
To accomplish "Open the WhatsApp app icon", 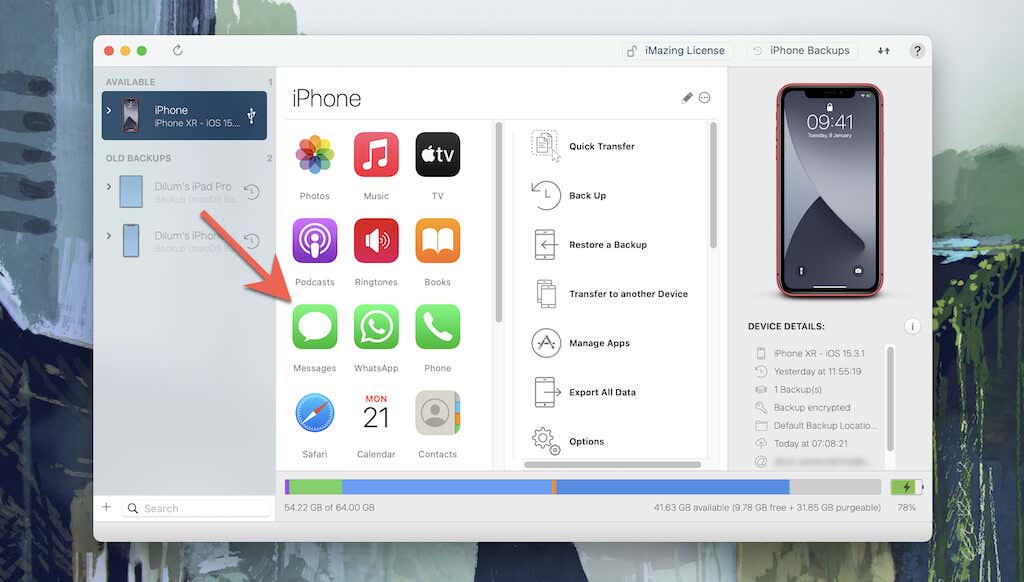I will [376, 327].
